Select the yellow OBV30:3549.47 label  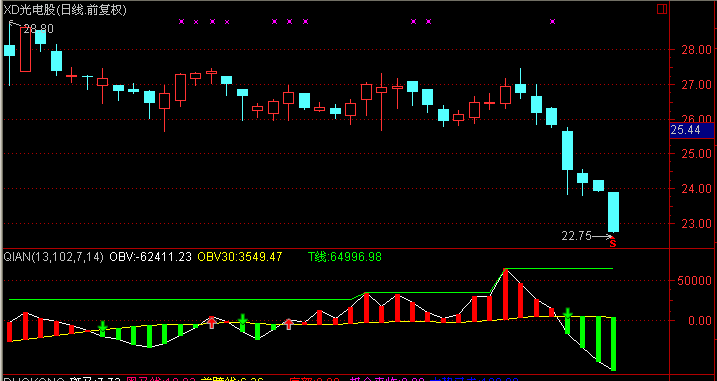(x=240, y=257)
